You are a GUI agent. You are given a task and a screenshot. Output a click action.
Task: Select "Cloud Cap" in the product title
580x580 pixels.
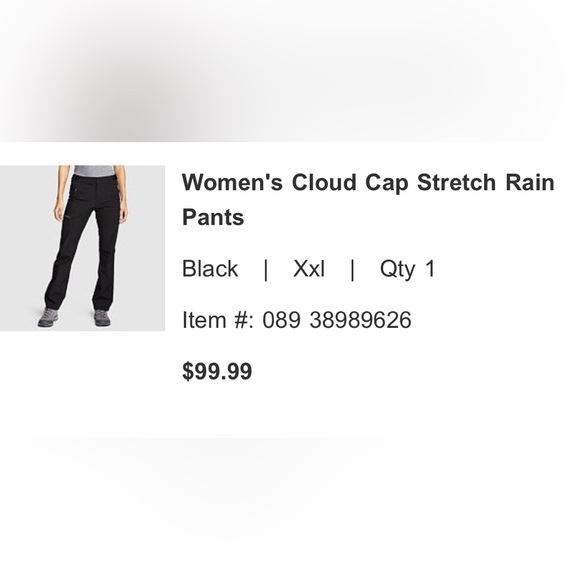[x=350, y=183]
